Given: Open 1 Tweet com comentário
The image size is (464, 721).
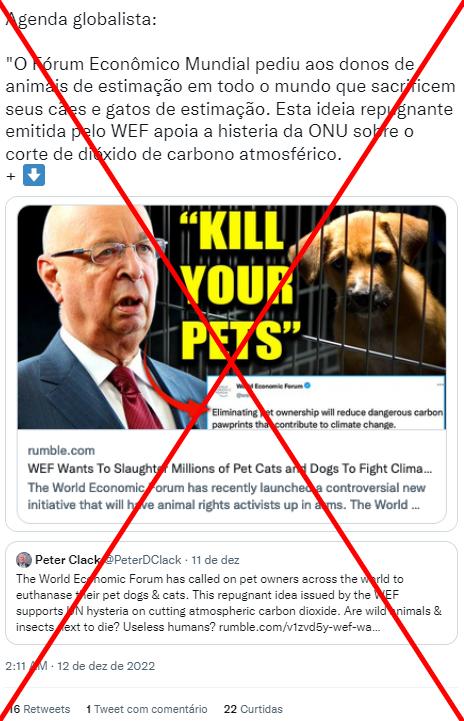Looking at the screenshot, I should point(147,709).
